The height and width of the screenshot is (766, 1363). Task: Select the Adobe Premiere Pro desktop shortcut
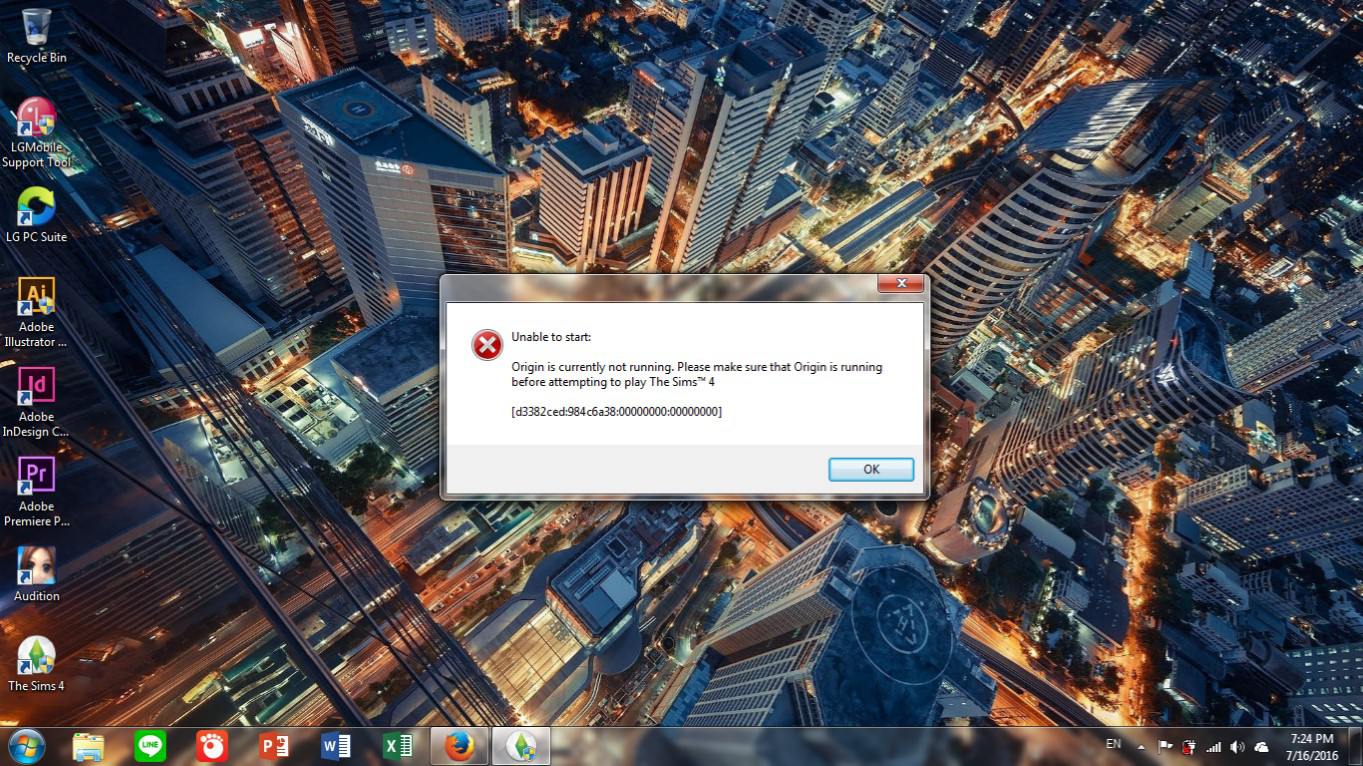point(37,491)
